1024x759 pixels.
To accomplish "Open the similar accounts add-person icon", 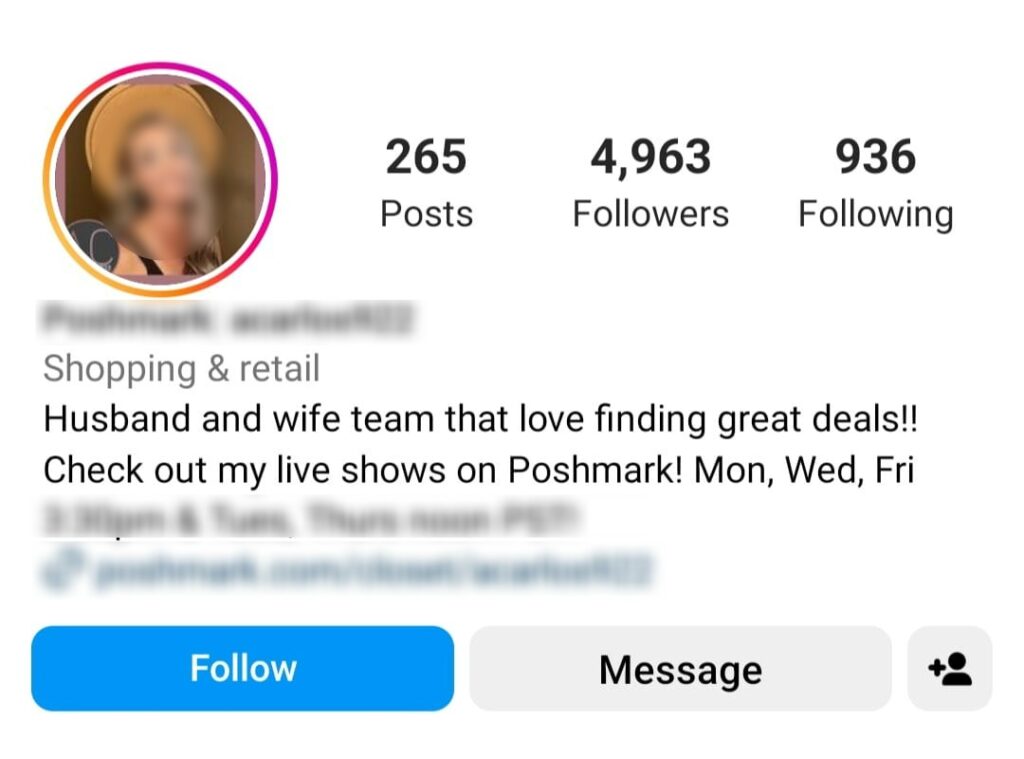I will pos(950,668).
